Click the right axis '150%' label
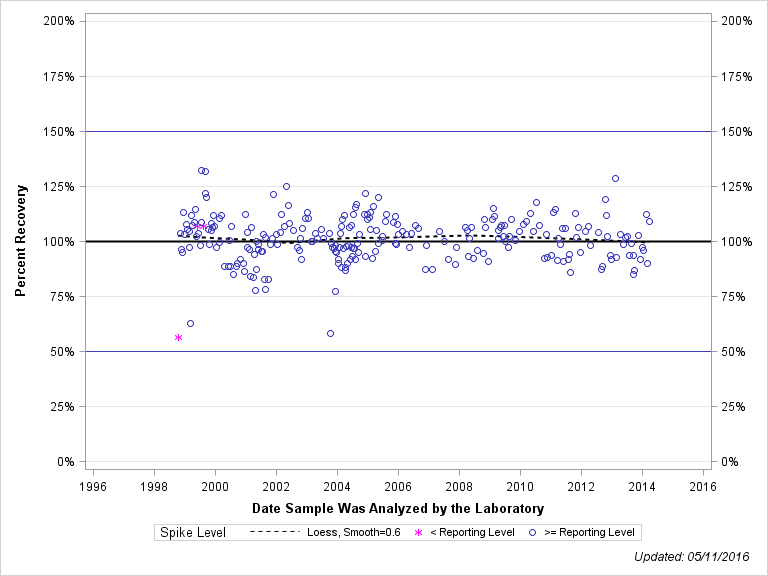This screenshot has height=576, width=768. point(737,132)
